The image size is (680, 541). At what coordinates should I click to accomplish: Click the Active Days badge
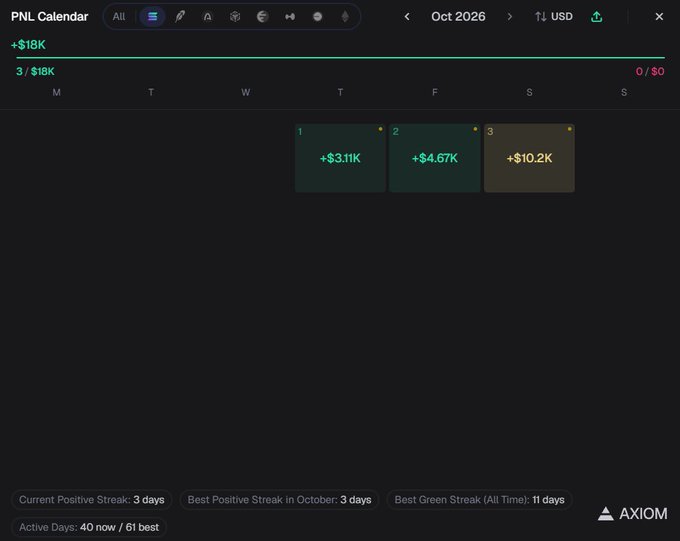coord(89,527)
